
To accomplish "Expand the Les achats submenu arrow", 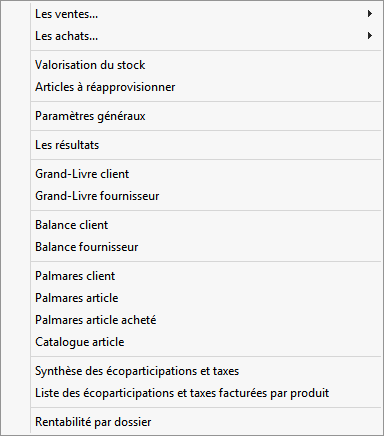I will [x=369, y=36].
